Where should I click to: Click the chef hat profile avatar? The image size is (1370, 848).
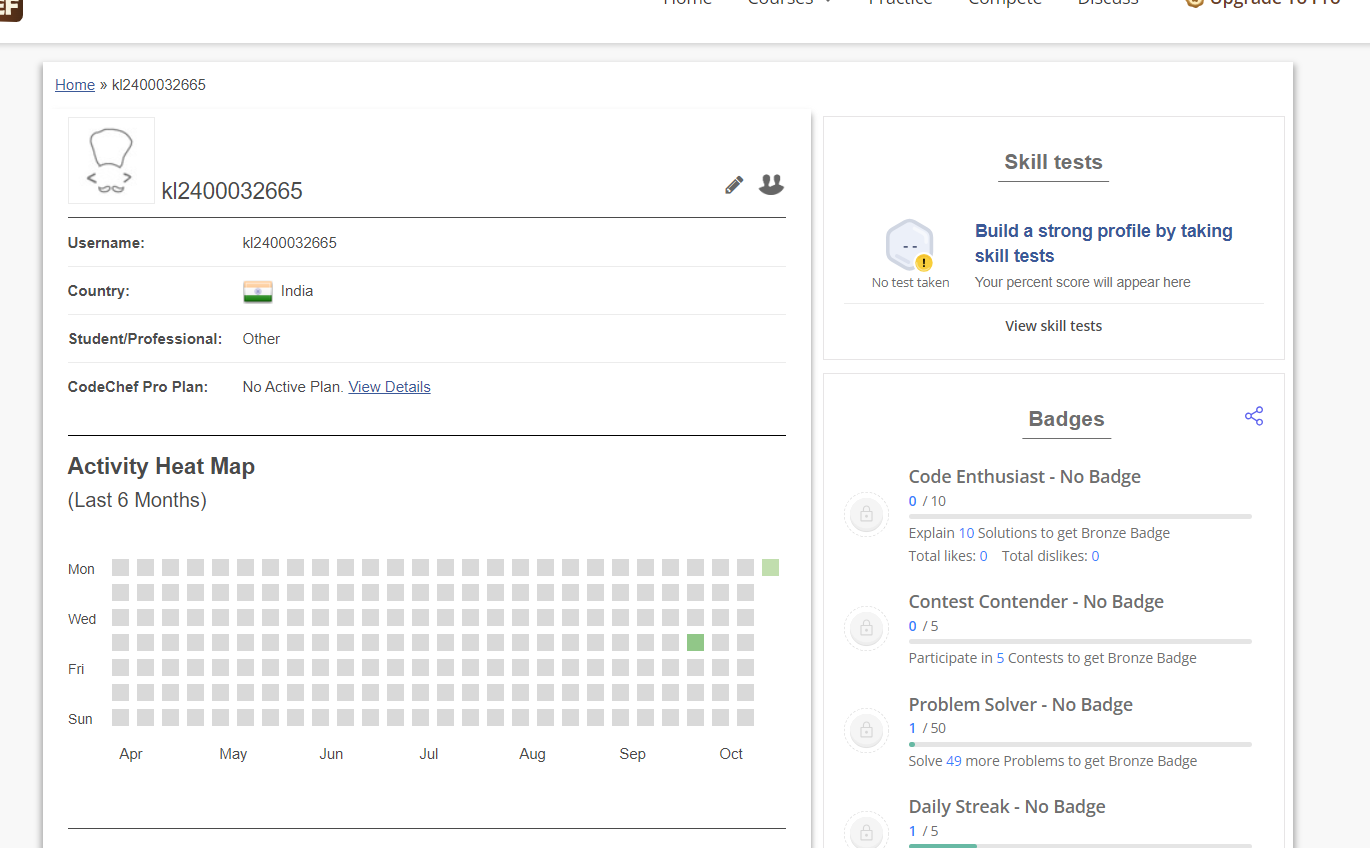111,161
